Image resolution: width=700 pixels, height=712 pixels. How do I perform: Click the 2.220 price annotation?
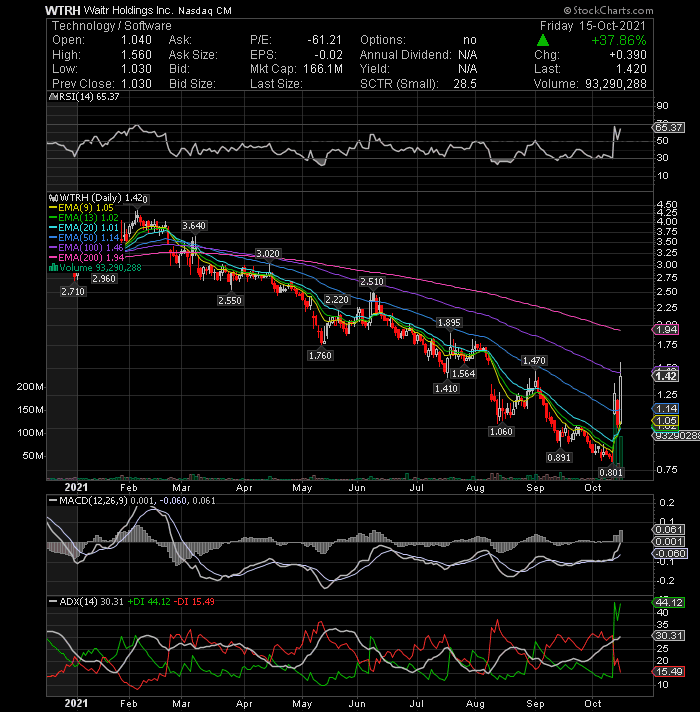[337, 299]
